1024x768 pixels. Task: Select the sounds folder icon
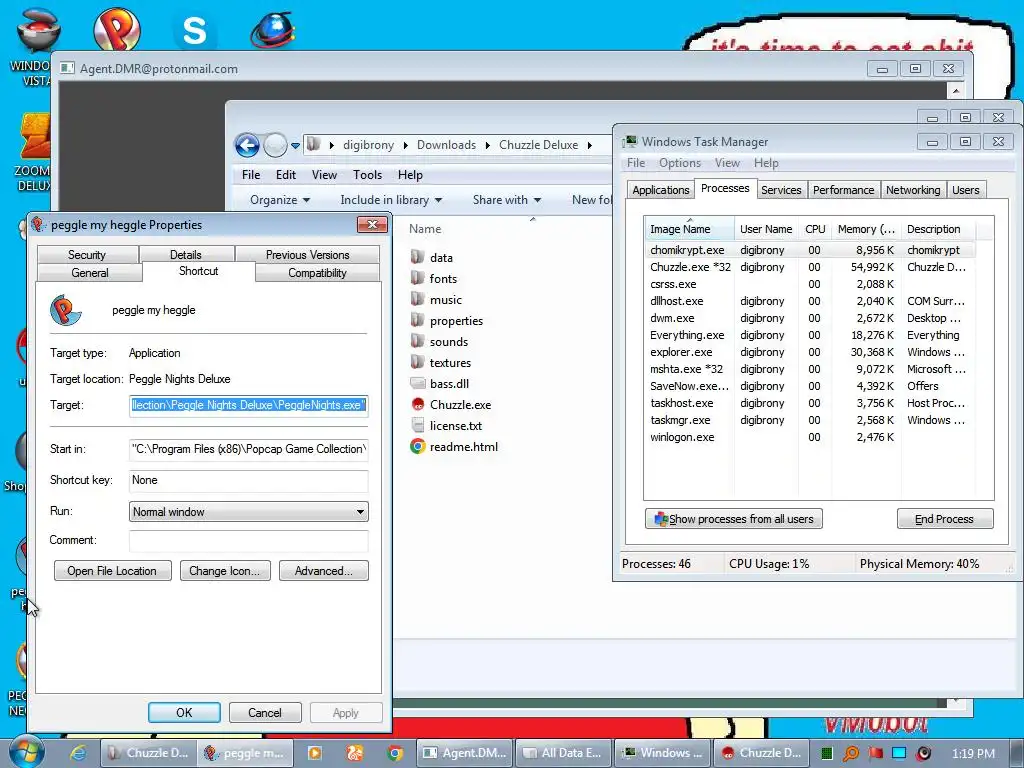[x=418, y=341]
